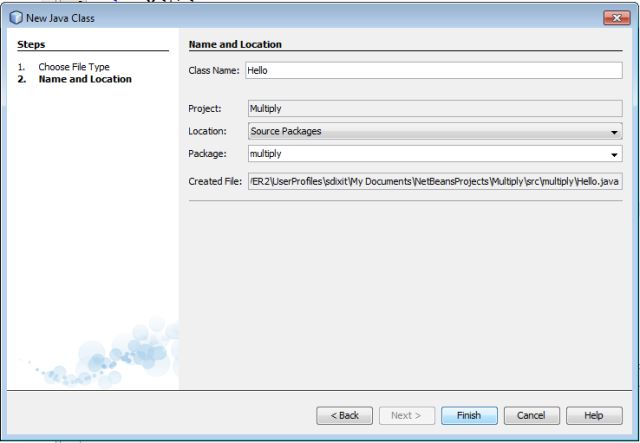Click the disabled Next > button
This screenshot has height=443, width=640.
(x=407, y=416)
